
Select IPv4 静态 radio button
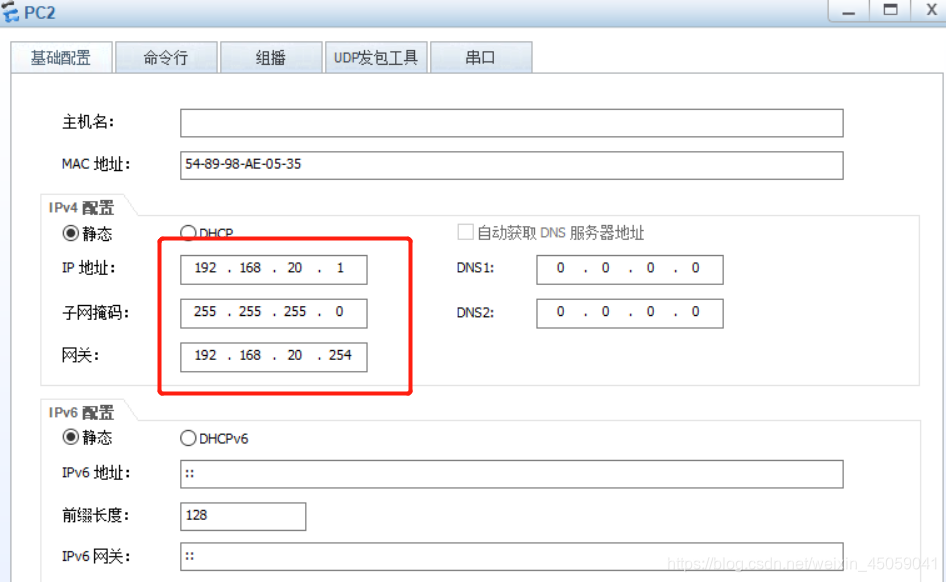pos(71,233)
